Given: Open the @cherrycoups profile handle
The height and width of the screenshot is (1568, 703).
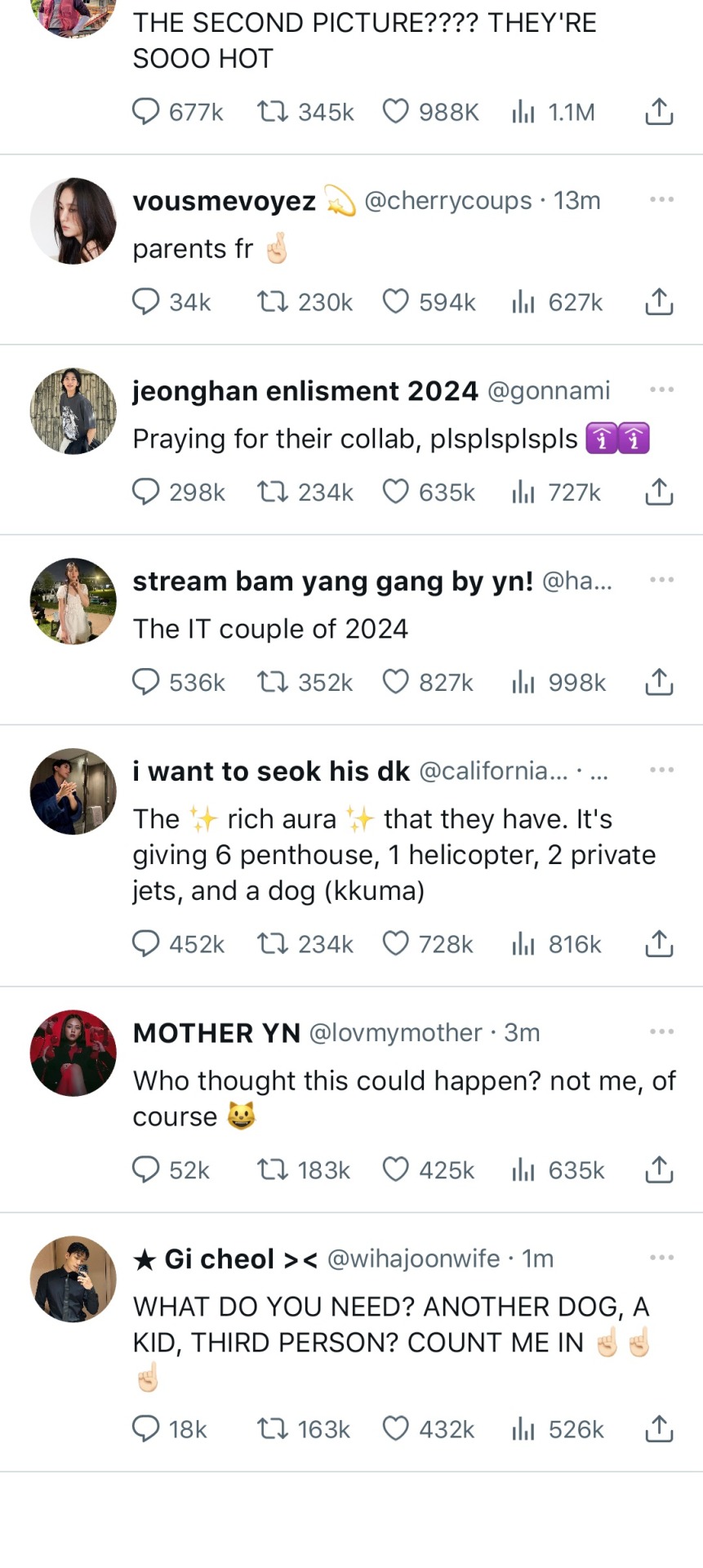Looking at the screenshot, I should 447,201.
